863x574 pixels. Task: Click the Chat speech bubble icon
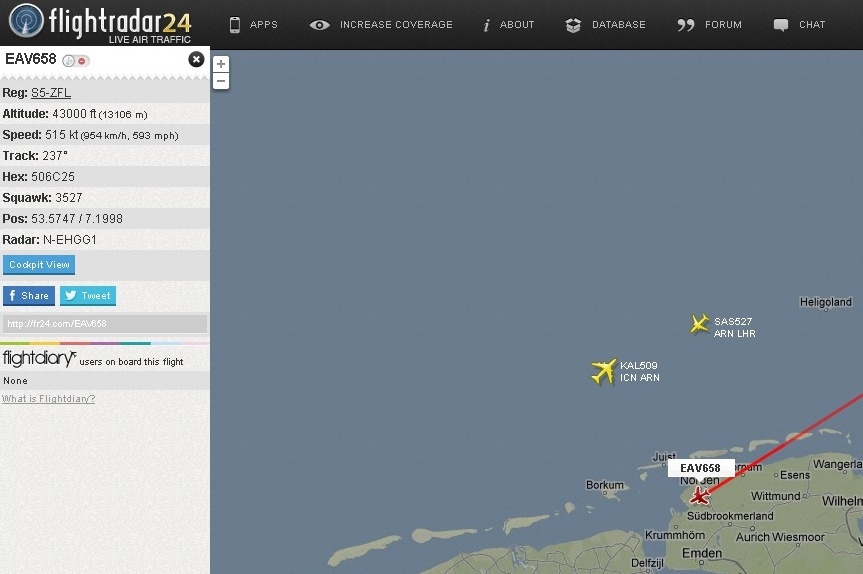click(780, 25)
